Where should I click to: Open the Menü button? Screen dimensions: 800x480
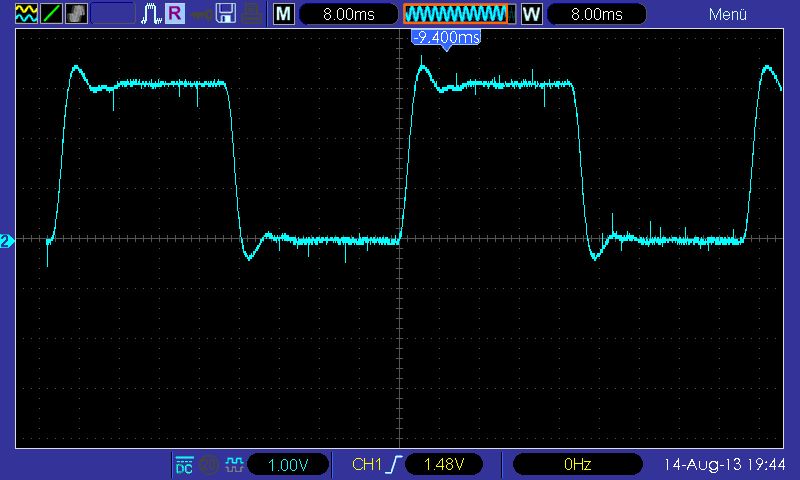coord(728,14)
